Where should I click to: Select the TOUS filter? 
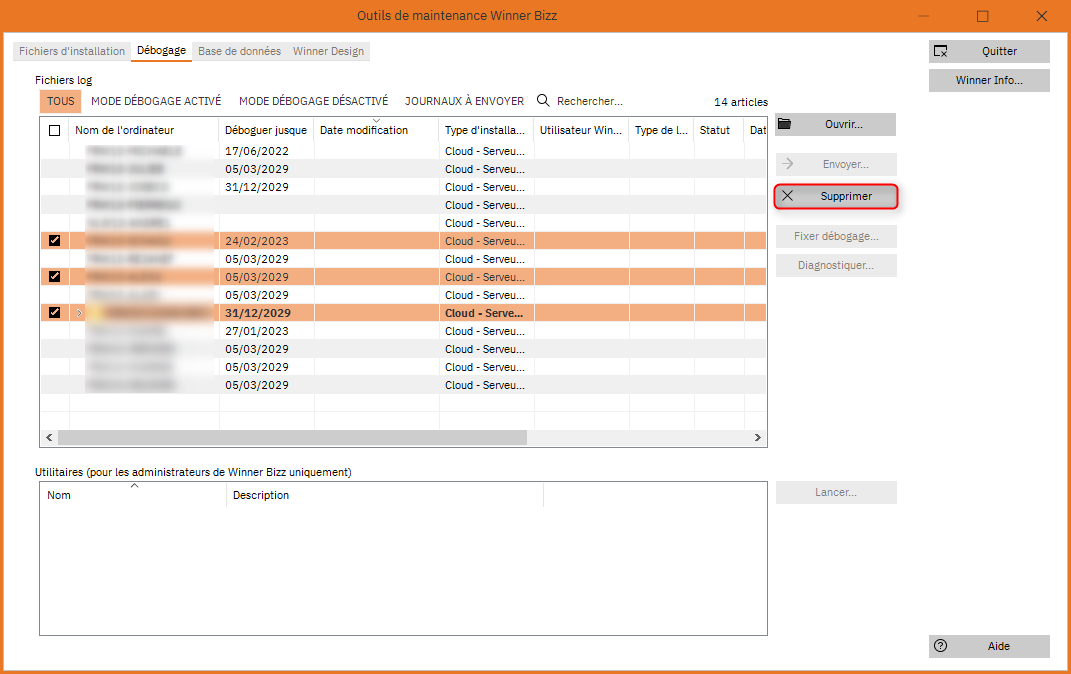coord(61,101)
